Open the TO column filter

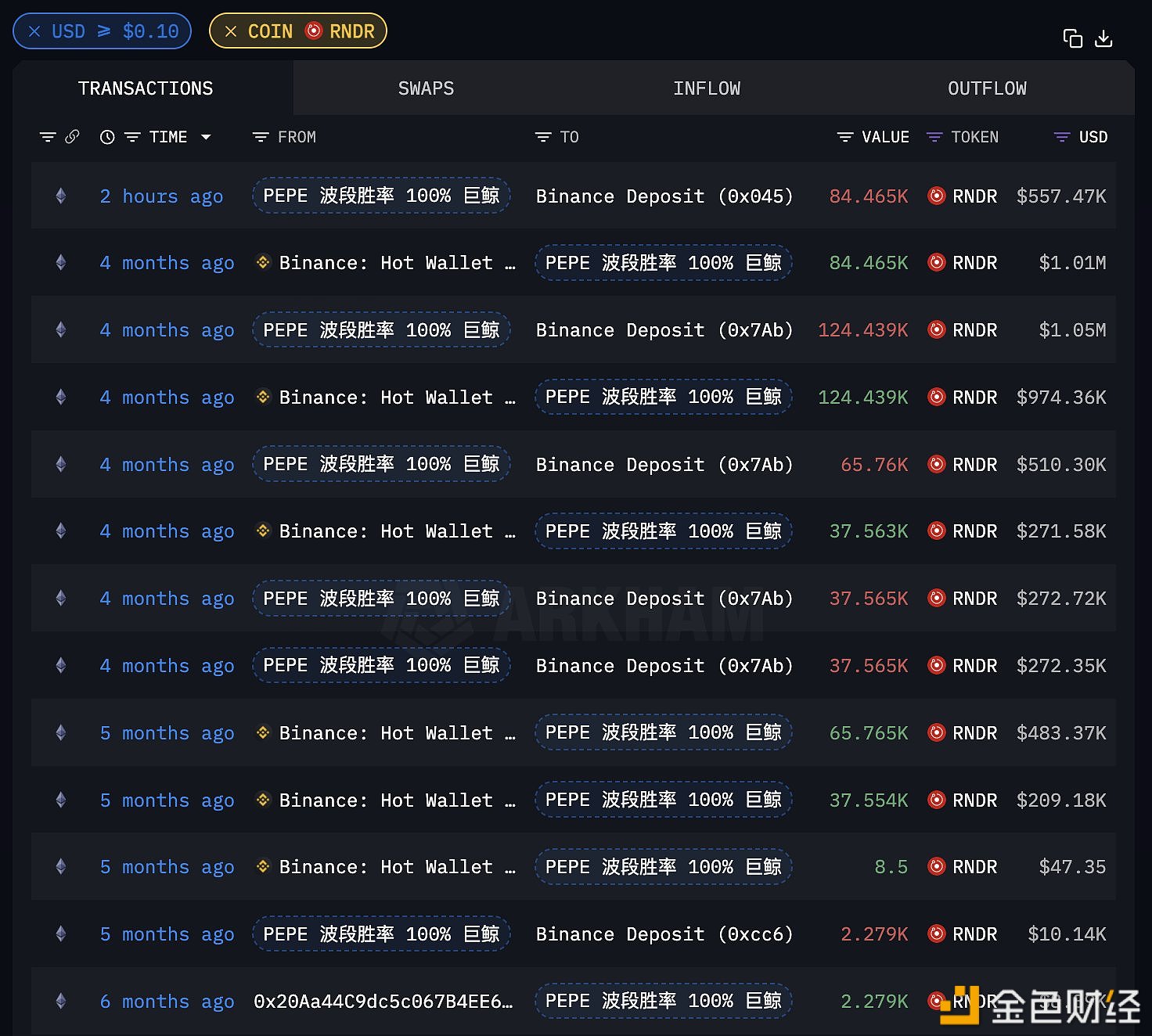point(543,137)
